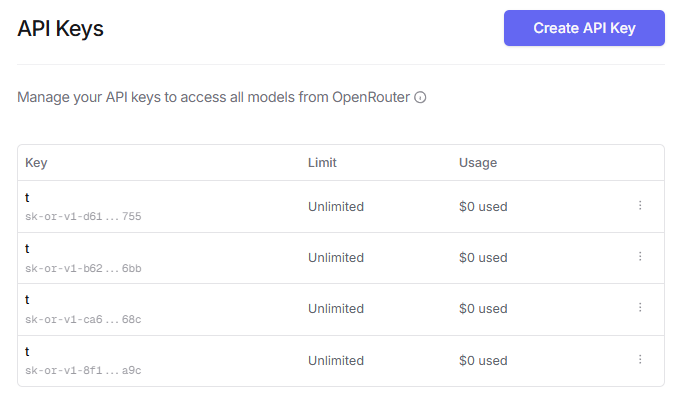
Task: Select the key string sk-or-v1-8f1...a9c
Action: (x=83, y=370)
